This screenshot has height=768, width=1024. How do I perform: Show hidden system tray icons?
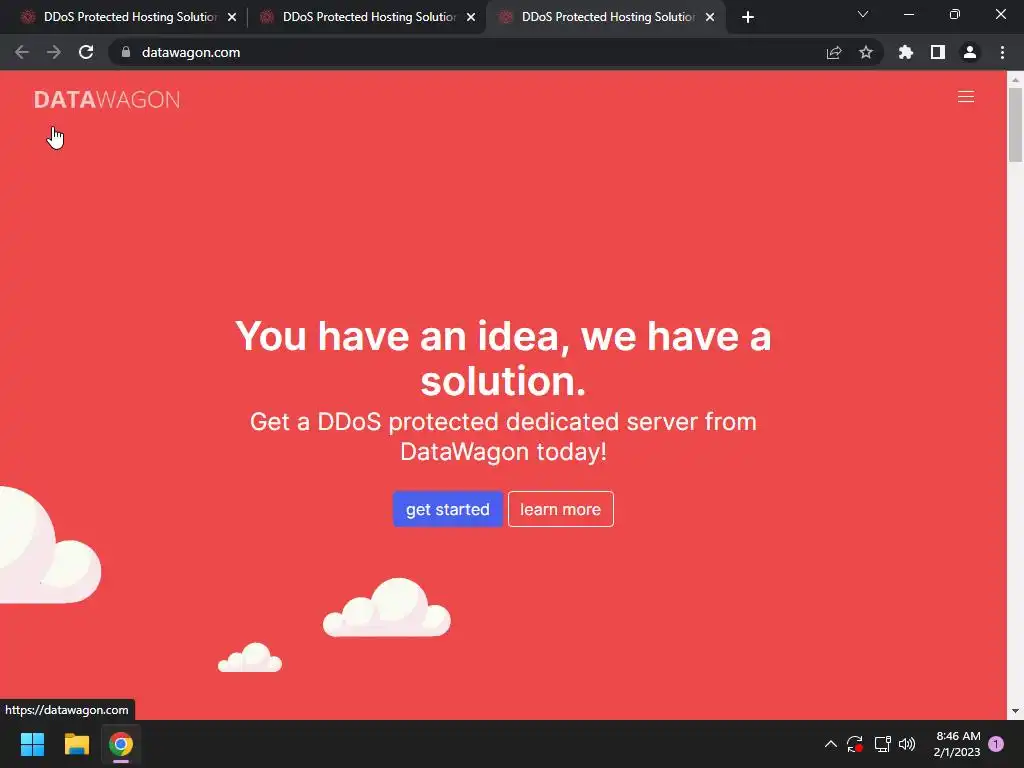point(831,744)
